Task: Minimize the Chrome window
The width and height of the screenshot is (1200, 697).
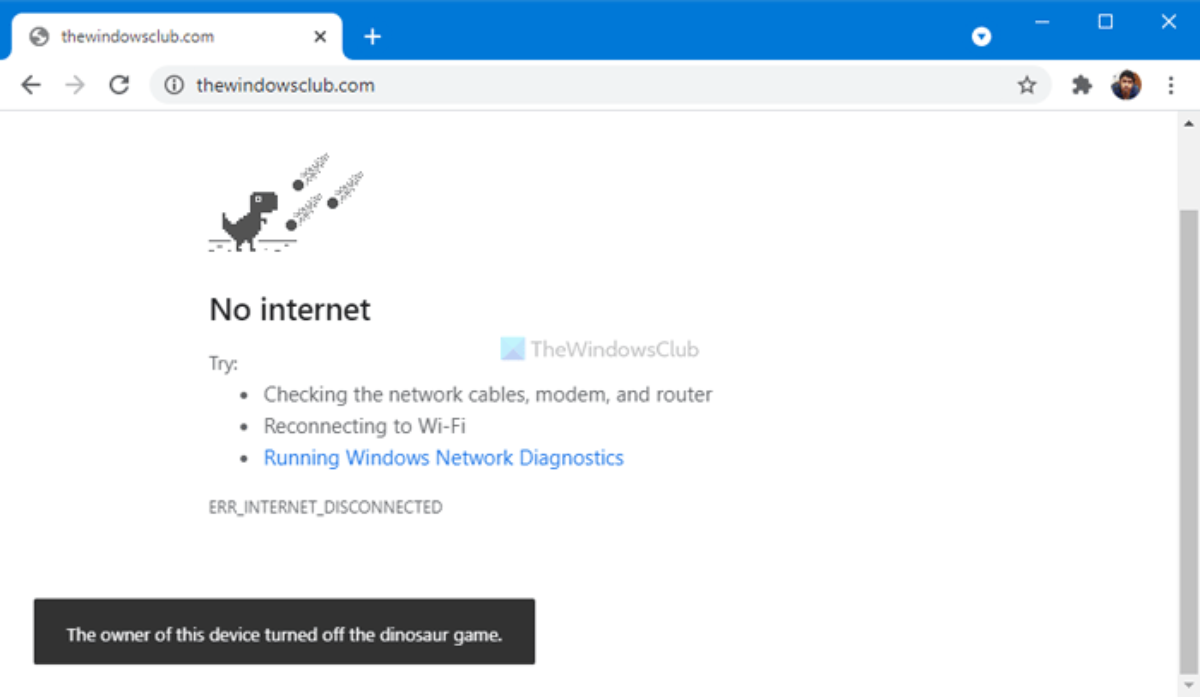Action: click(1043, 22)
